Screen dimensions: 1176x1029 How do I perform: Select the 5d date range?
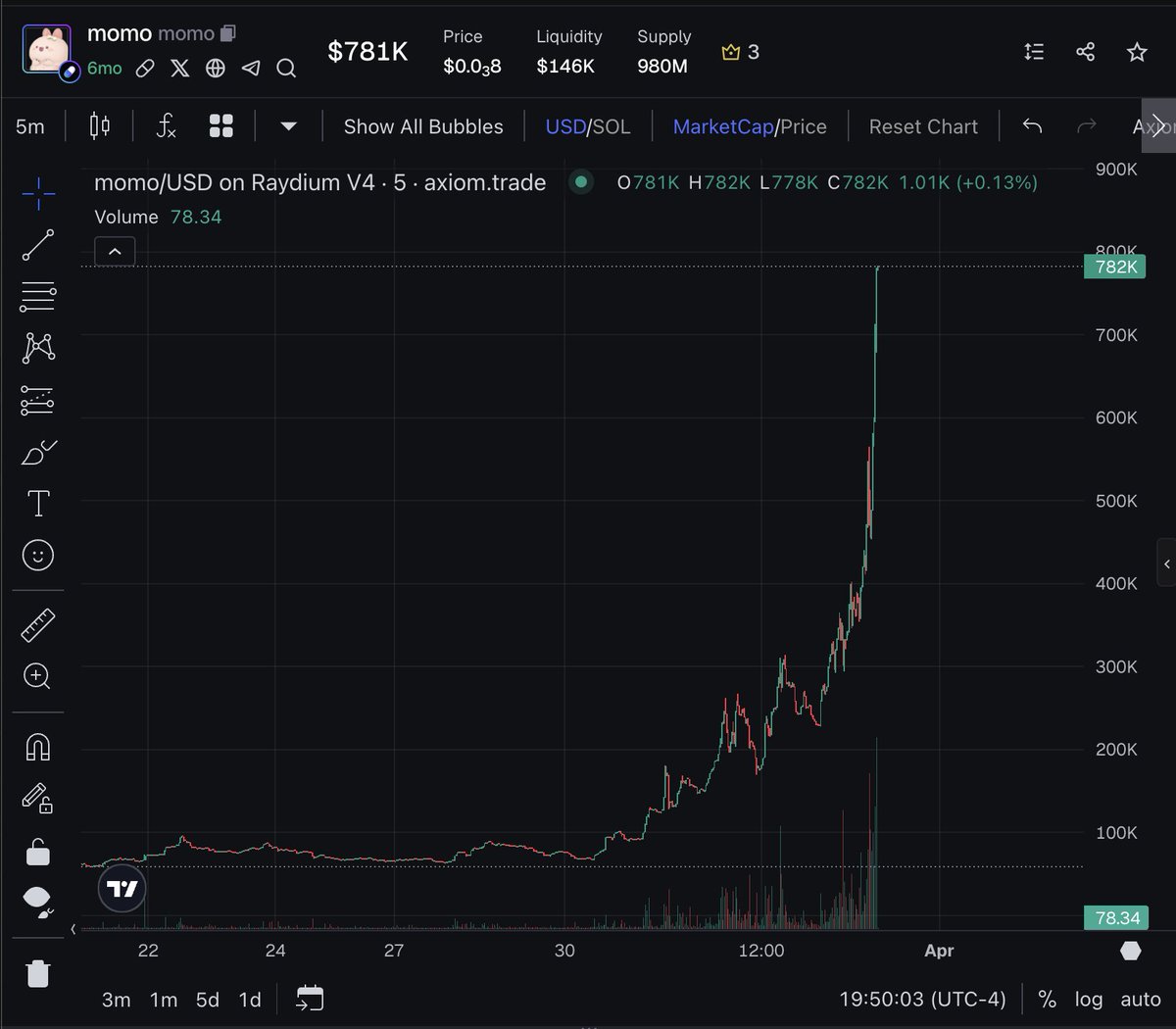[x=208, y=1000]
